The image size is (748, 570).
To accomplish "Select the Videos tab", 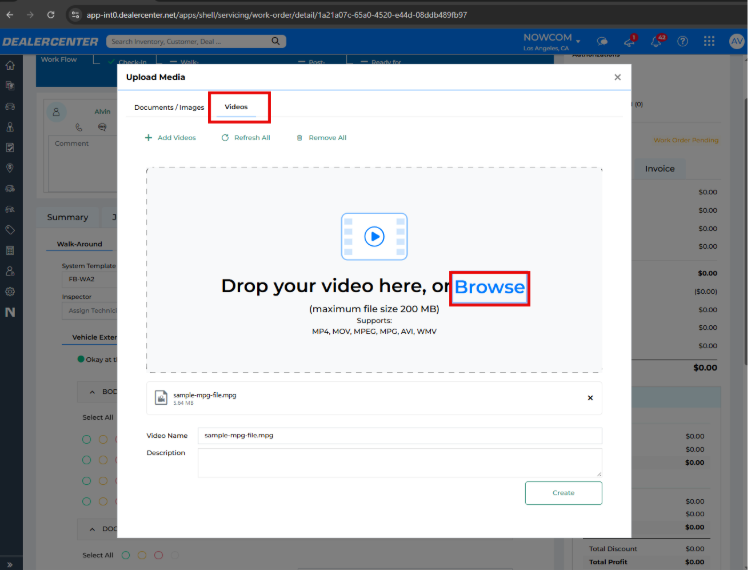I will pyautogui.click(x=236, y=107).
